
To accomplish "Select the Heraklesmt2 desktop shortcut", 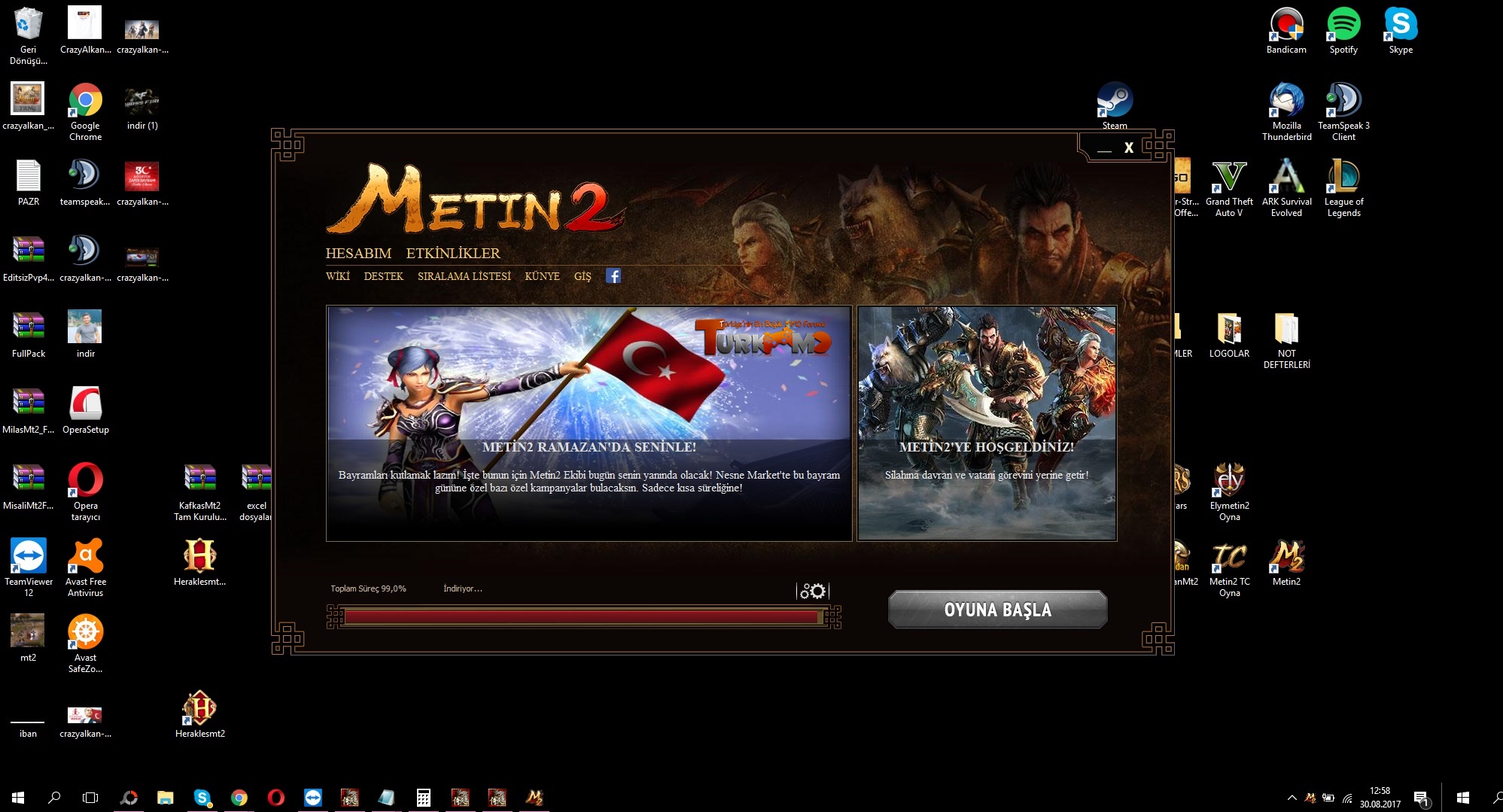I will (x=200, y=714).
